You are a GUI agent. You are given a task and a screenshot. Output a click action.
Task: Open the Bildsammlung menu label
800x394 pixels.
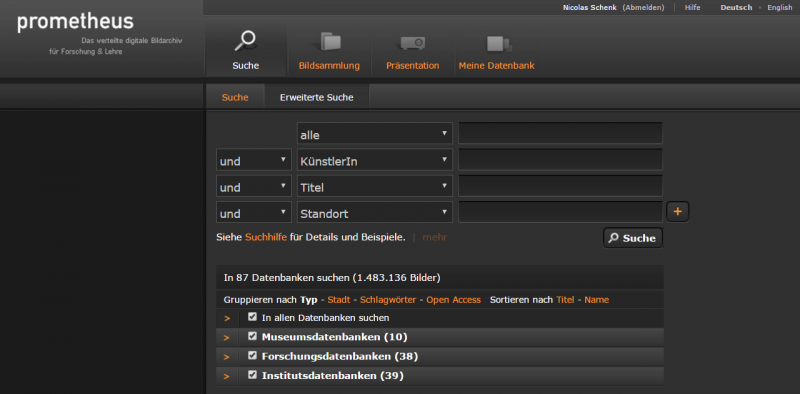pos(329,66)
